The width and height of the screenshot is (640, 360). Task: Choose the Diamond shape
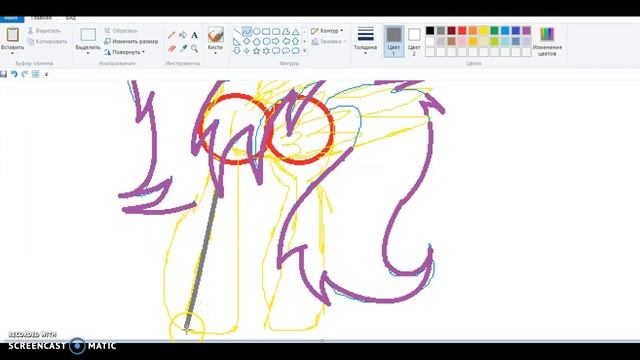[247, 41]
